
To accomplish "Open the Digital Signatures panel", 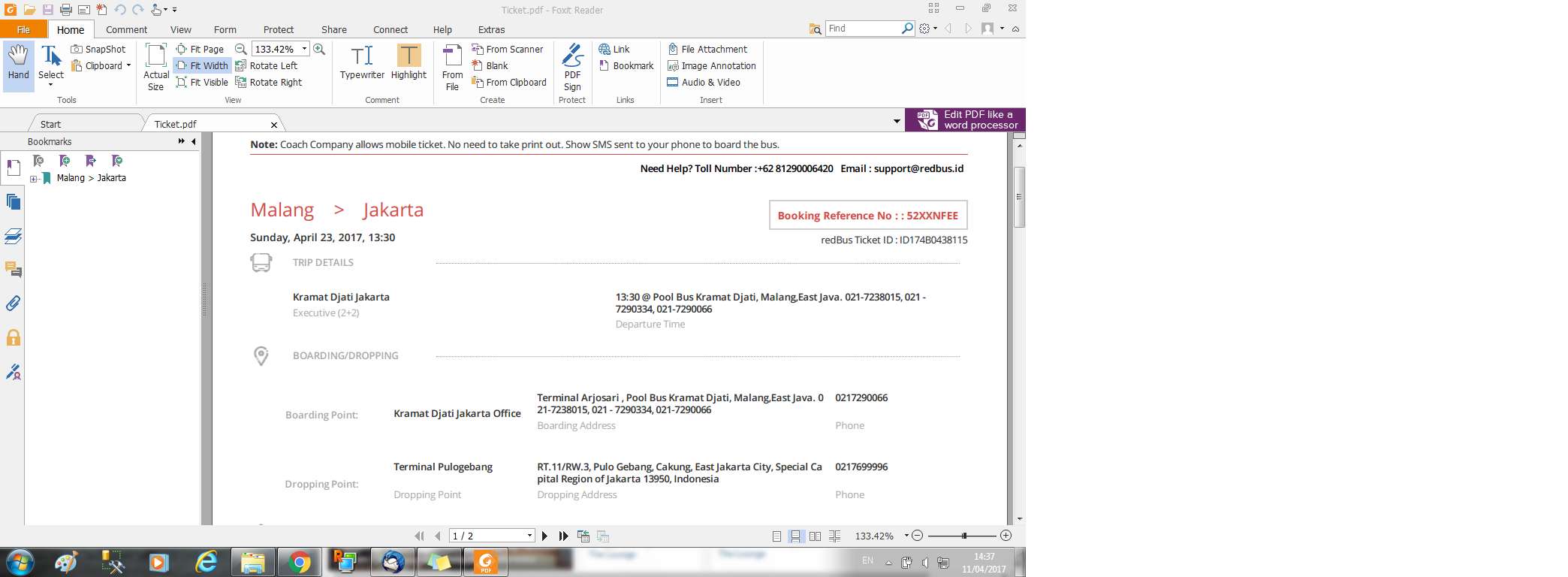I will (13, 371).
